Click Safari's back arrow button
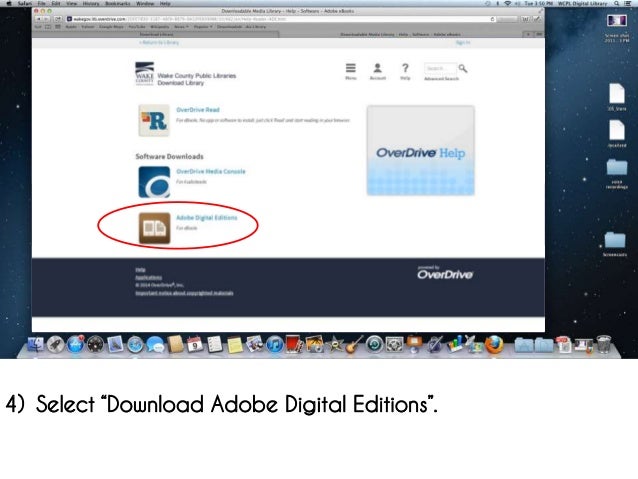 coord(38,19)
